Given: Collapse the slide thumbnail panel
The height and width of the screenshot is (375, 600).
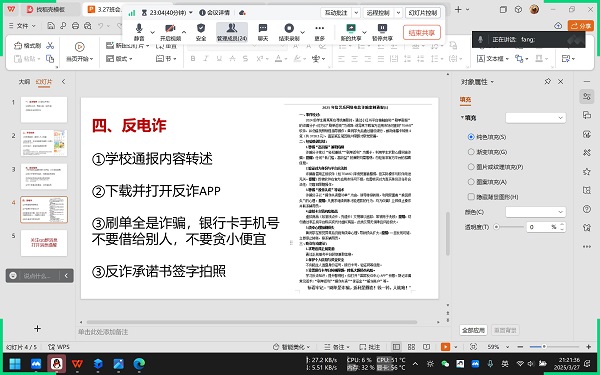Looking at the screenshot, I should pyautogui.click(x=64, y=82).
